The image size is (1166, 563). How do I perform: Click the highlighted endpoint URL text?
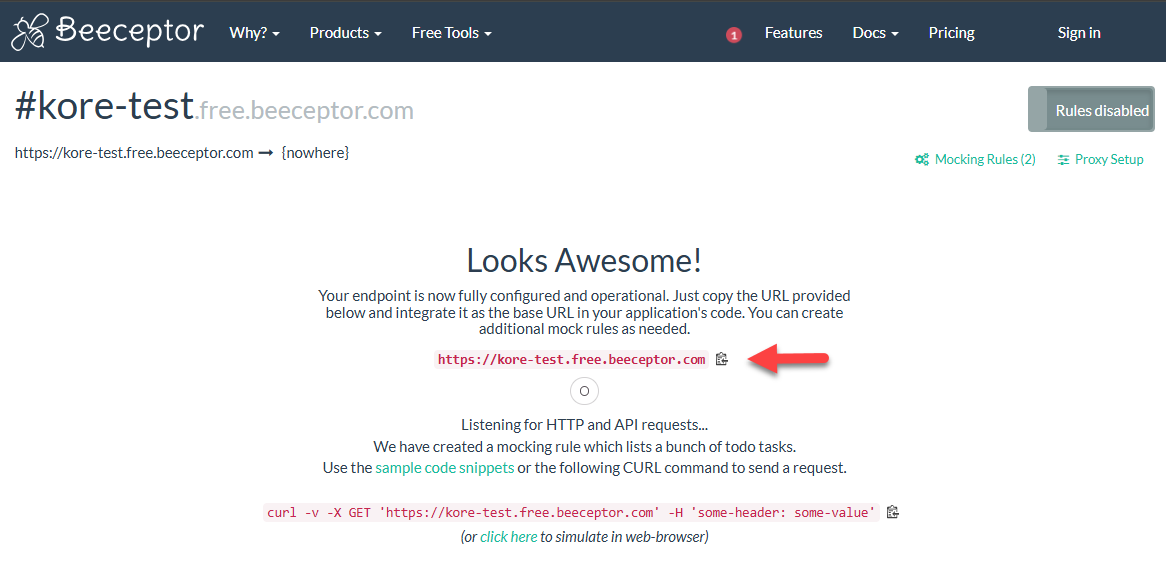(x=571, y=359)
